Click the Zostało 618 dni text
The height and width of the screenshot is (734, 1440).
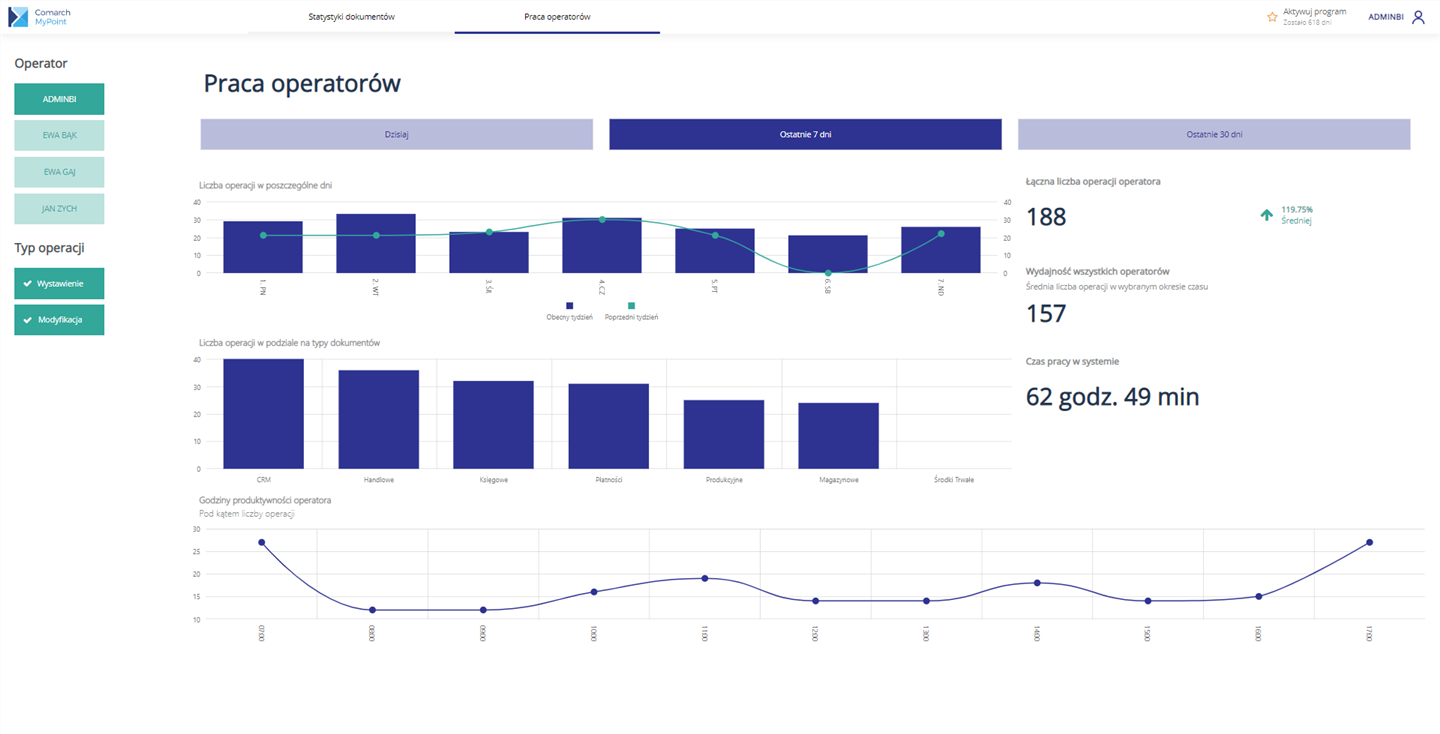(1309, 22)
